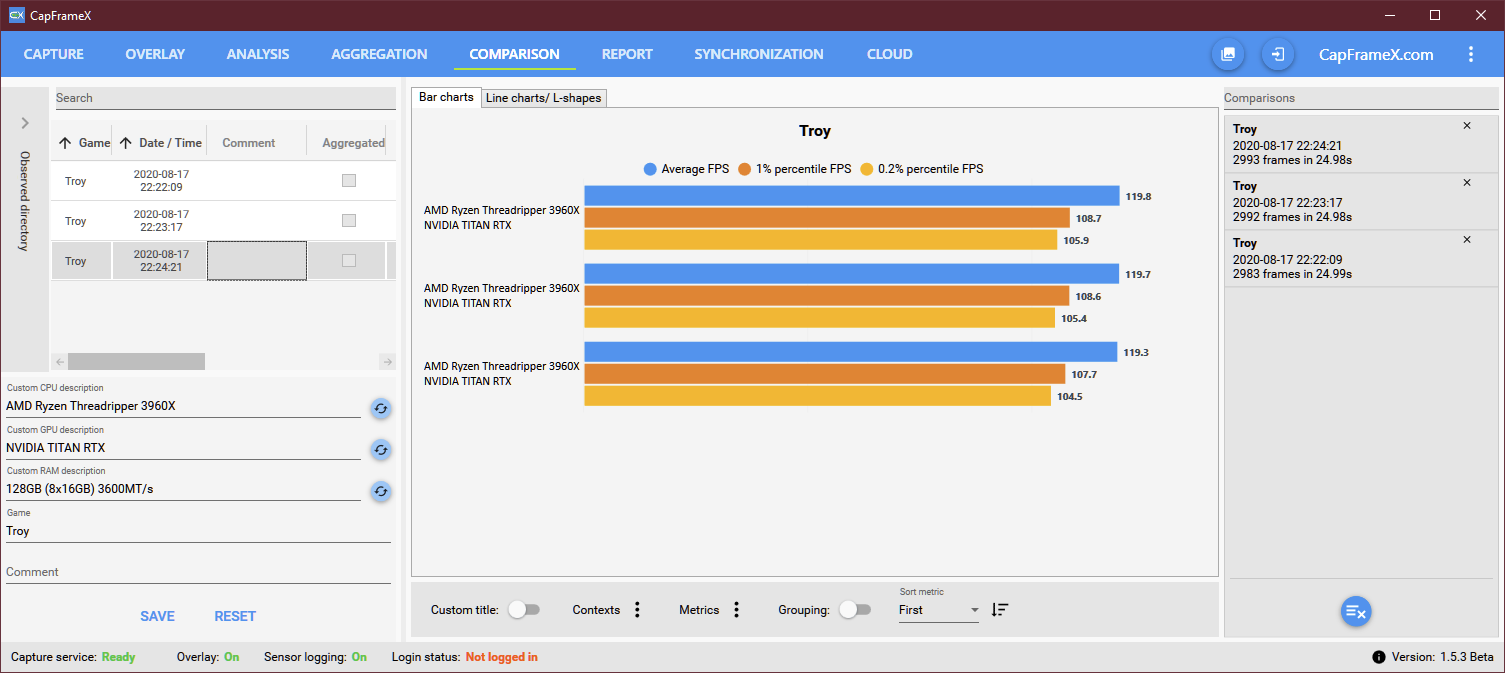The image size is (1505, 673).
Task: Click the Search field in record list
Action: click(224, 98)
